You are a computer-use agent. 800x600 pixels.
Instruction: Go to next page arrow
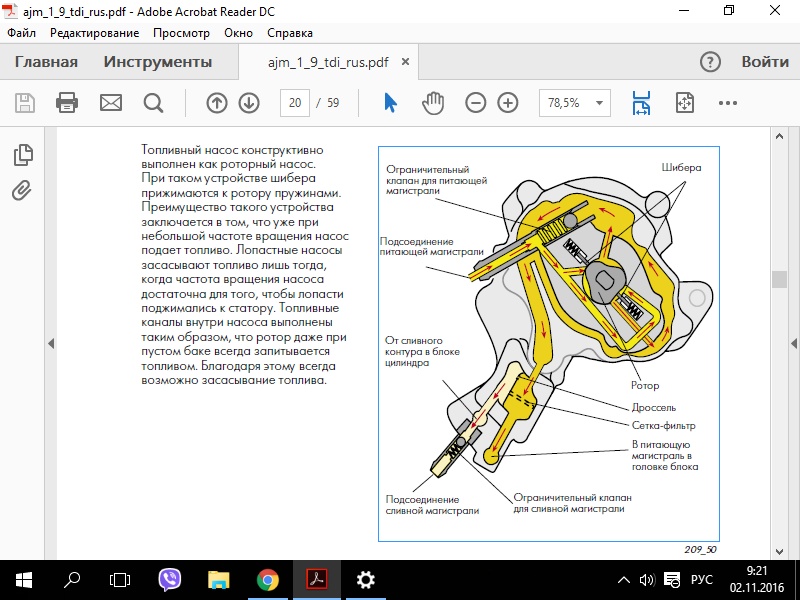click(249, 103)
